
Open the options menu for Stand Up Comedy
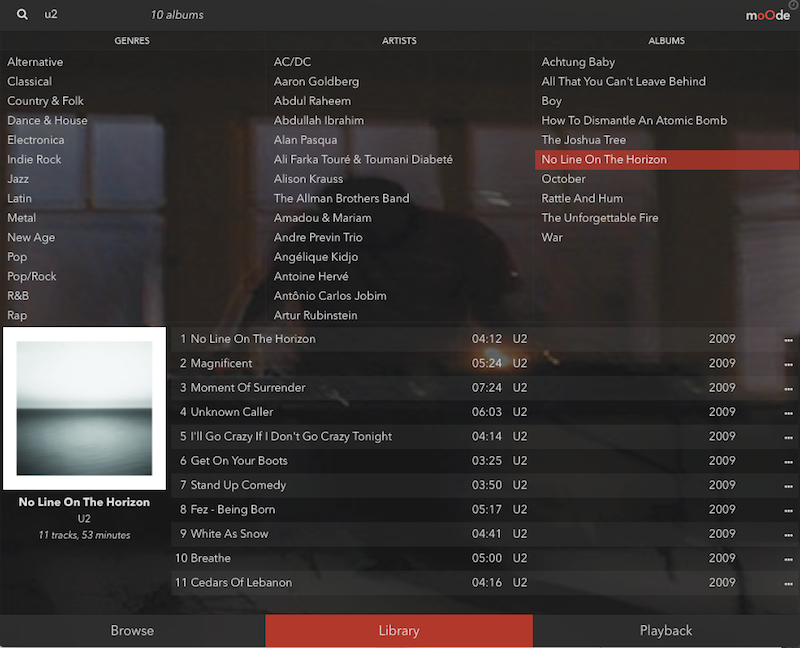(x=788, y=486)
